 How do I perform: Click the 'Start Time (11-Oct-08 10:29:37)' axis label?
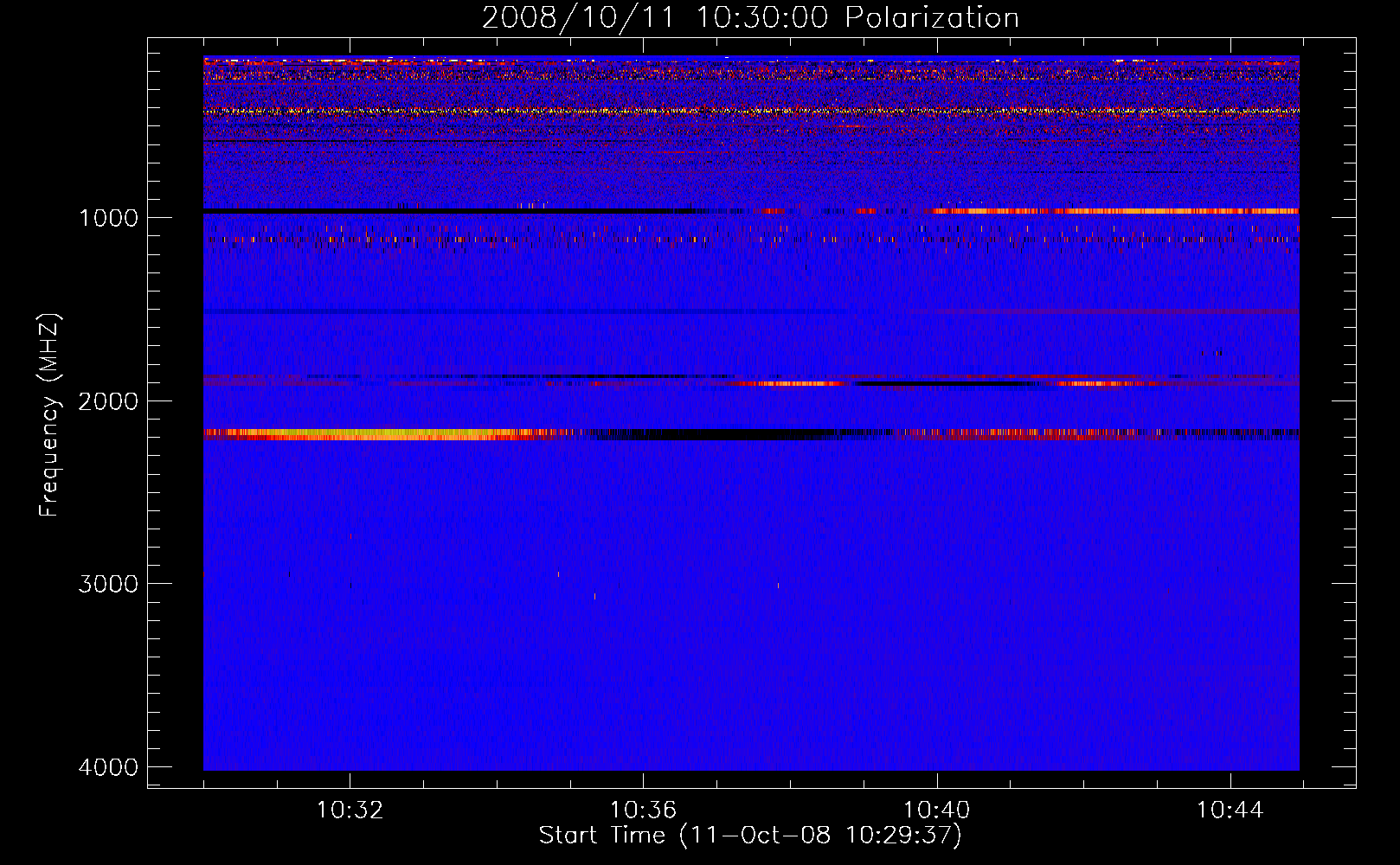[x=750, y=836]
